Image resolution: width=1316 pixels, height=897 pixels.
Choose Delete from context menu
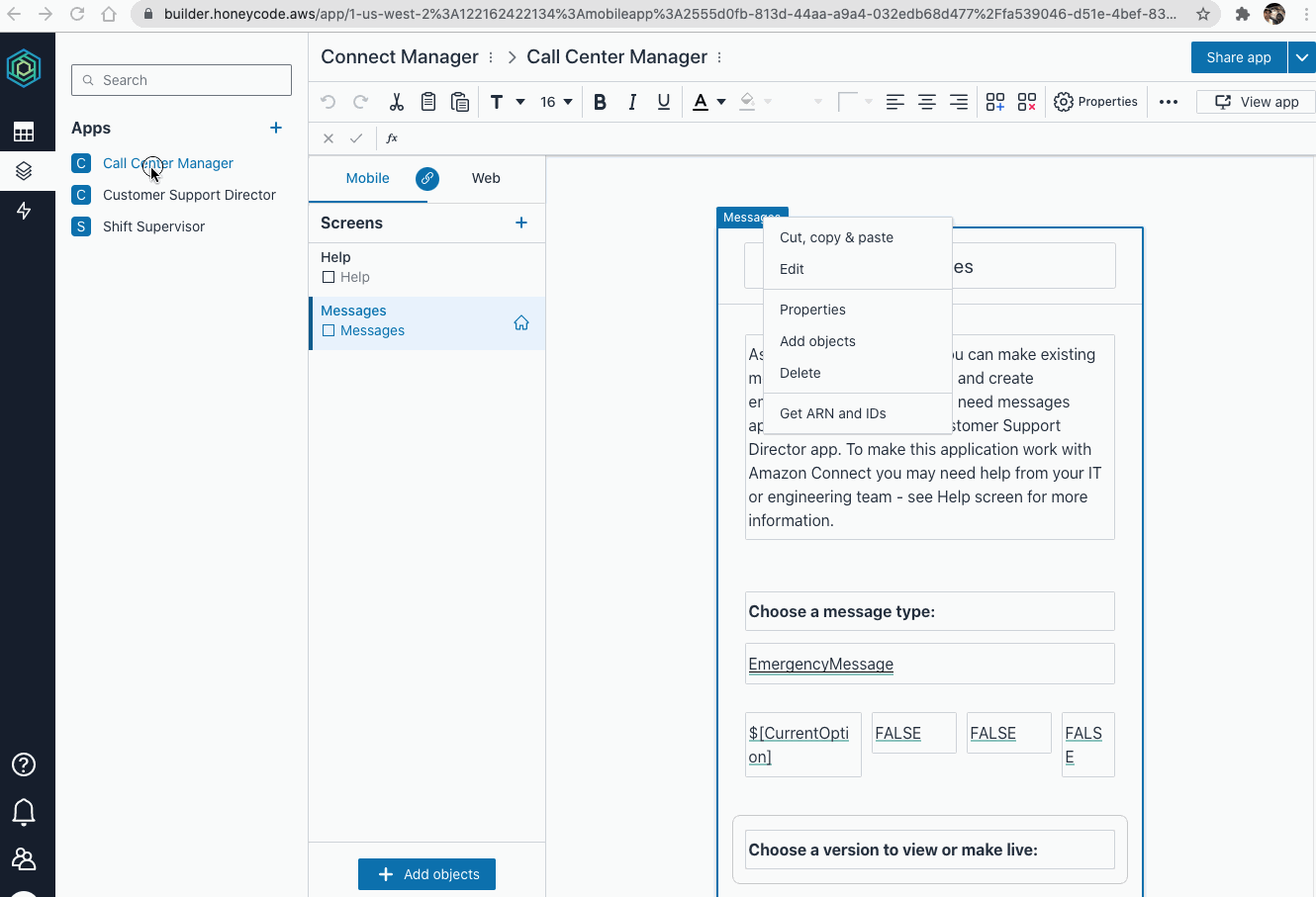coord(858,373)
